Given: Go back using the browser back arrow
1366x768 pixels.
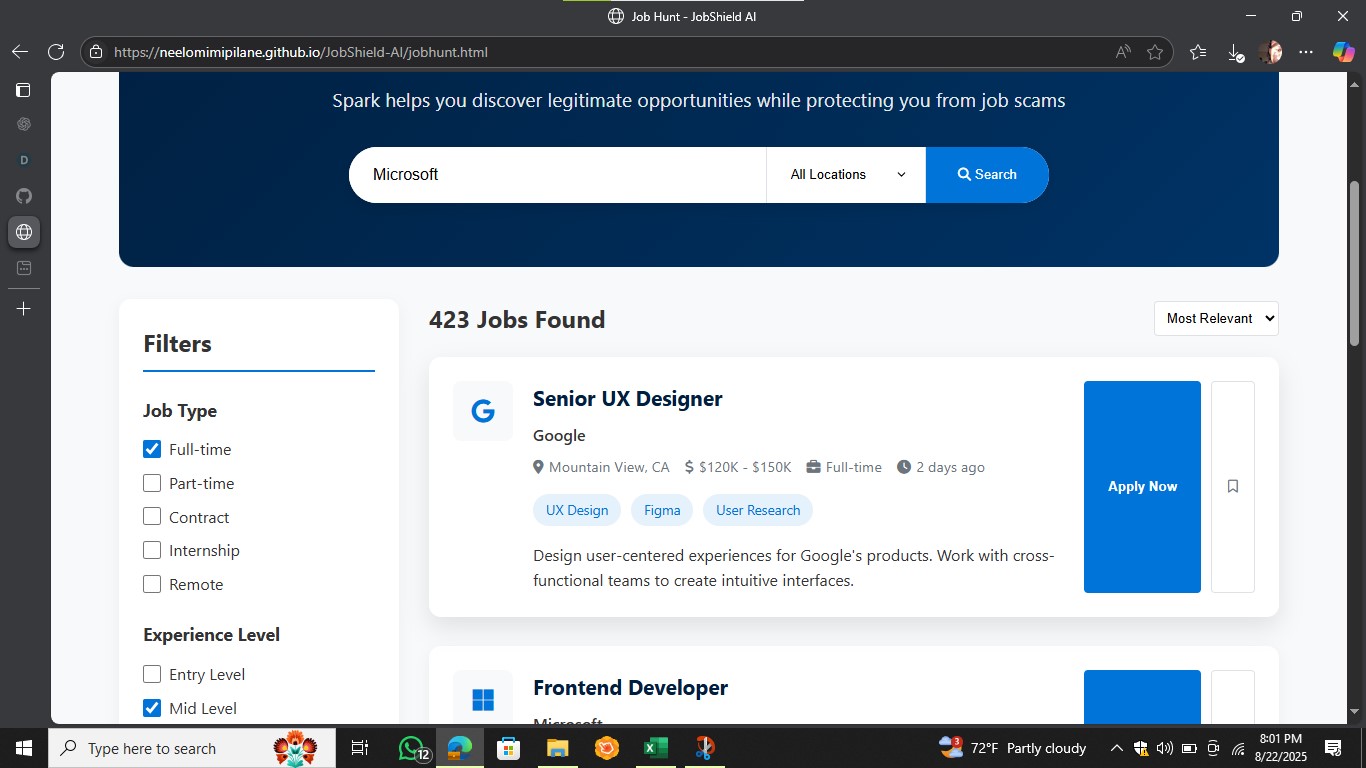Looking at the screenshot, I should [20, 52].
